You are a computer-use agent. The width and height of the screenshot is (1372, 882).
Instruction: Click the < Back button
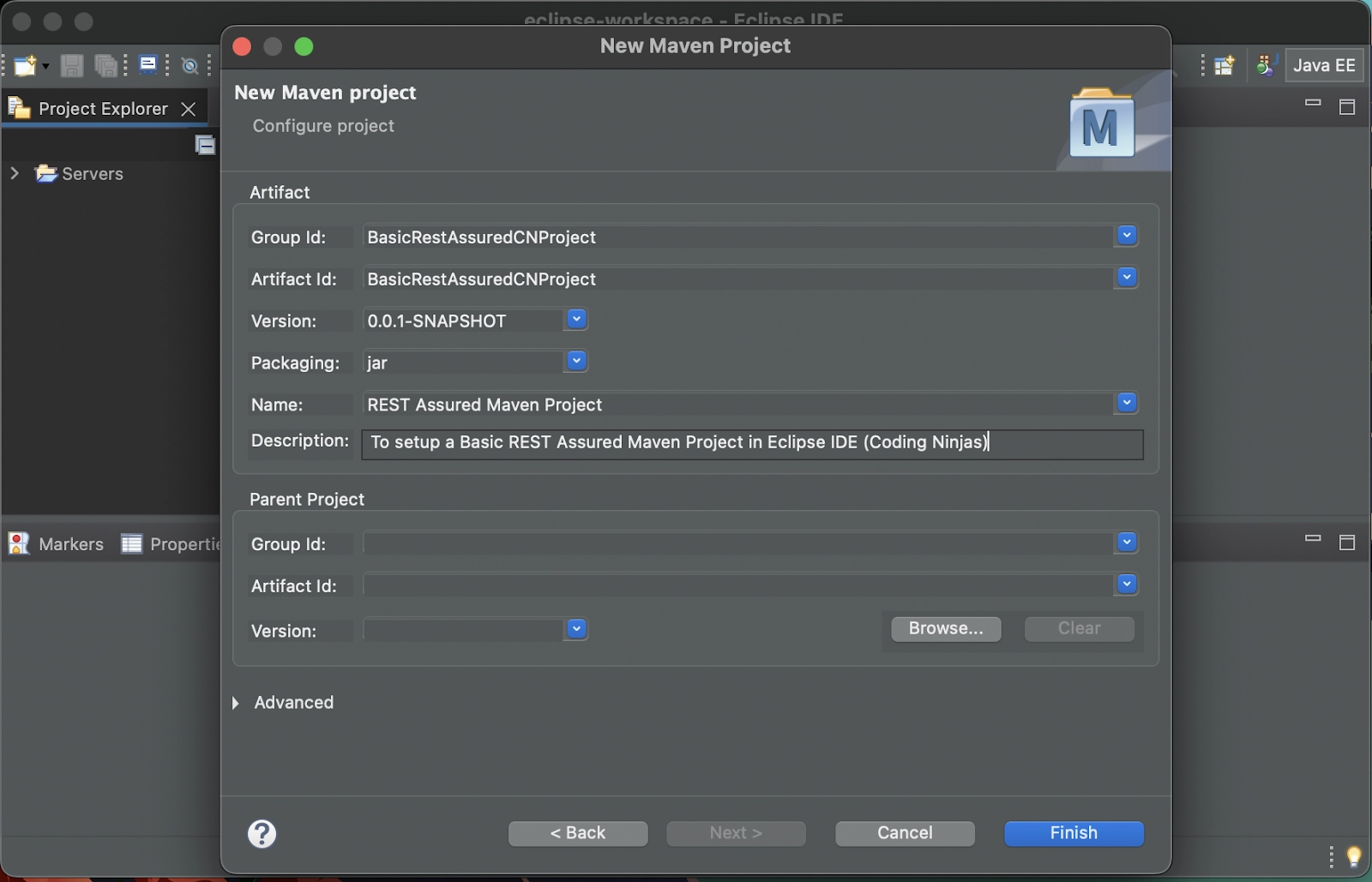[x=578, y=833]
